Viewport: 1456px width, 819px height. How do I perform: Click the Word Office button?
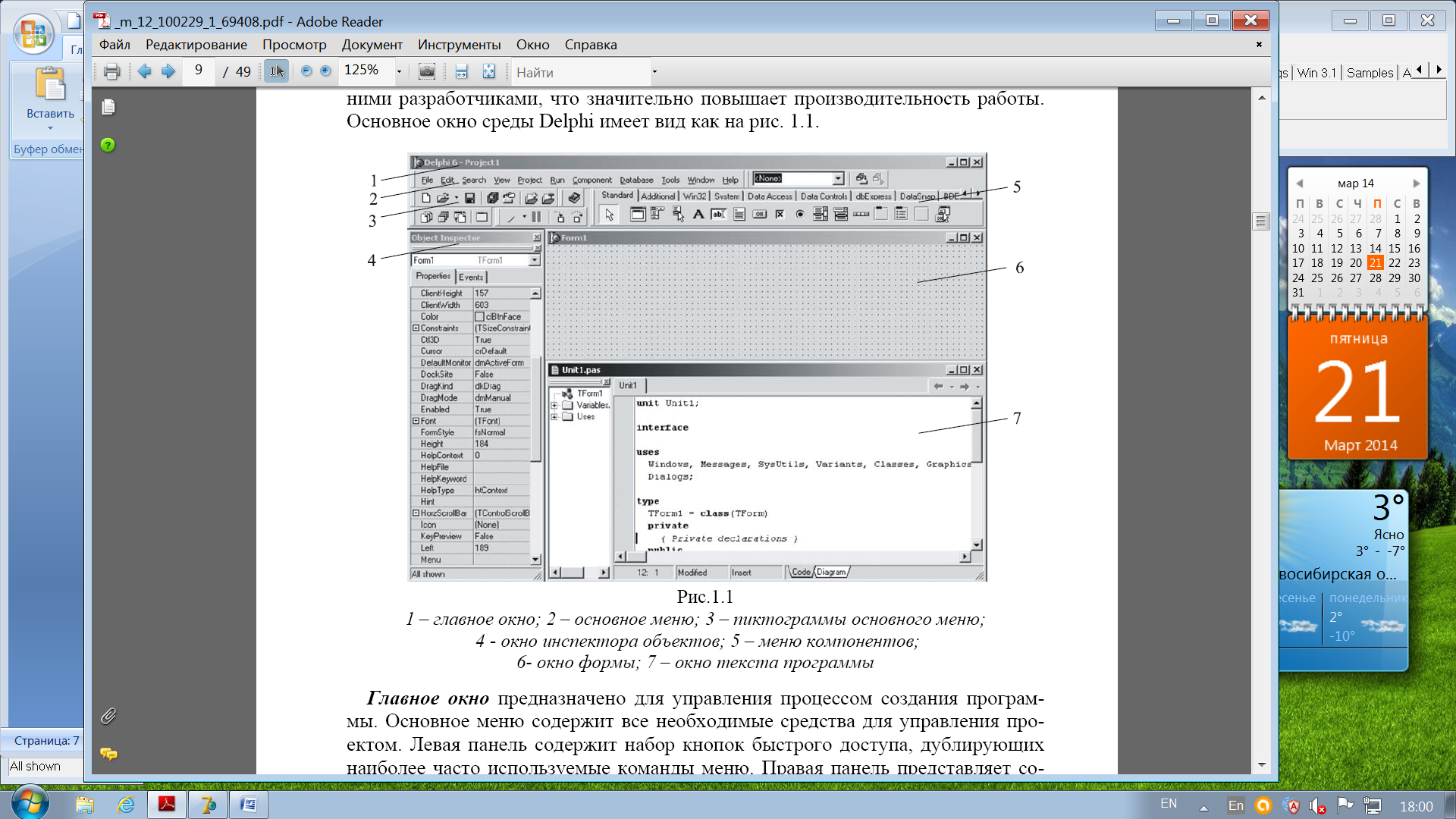point(33,34)
